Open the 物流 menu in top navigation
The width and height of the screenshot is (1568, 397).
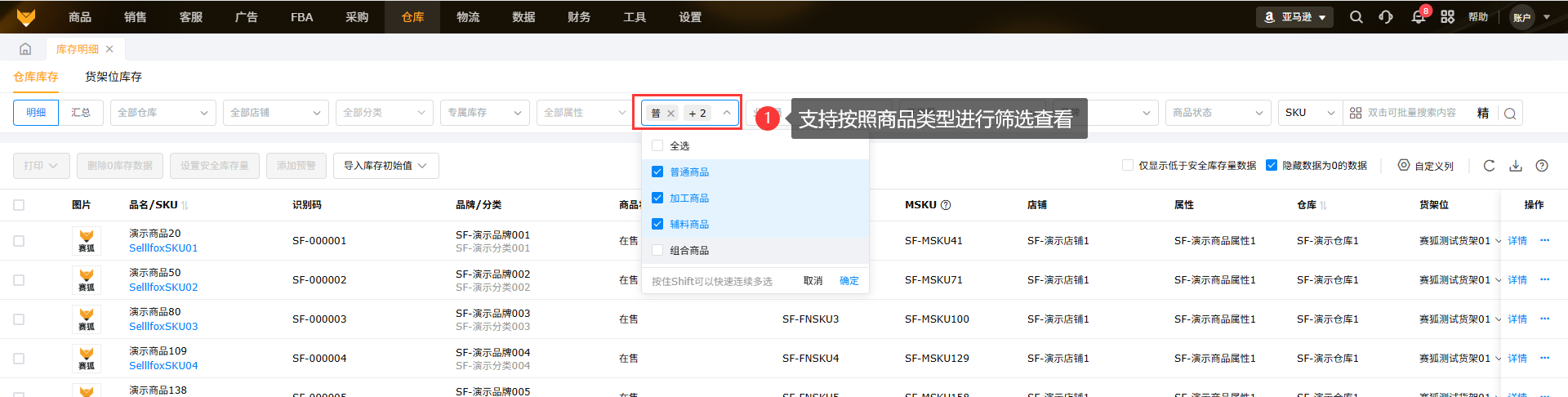point(468,17)
